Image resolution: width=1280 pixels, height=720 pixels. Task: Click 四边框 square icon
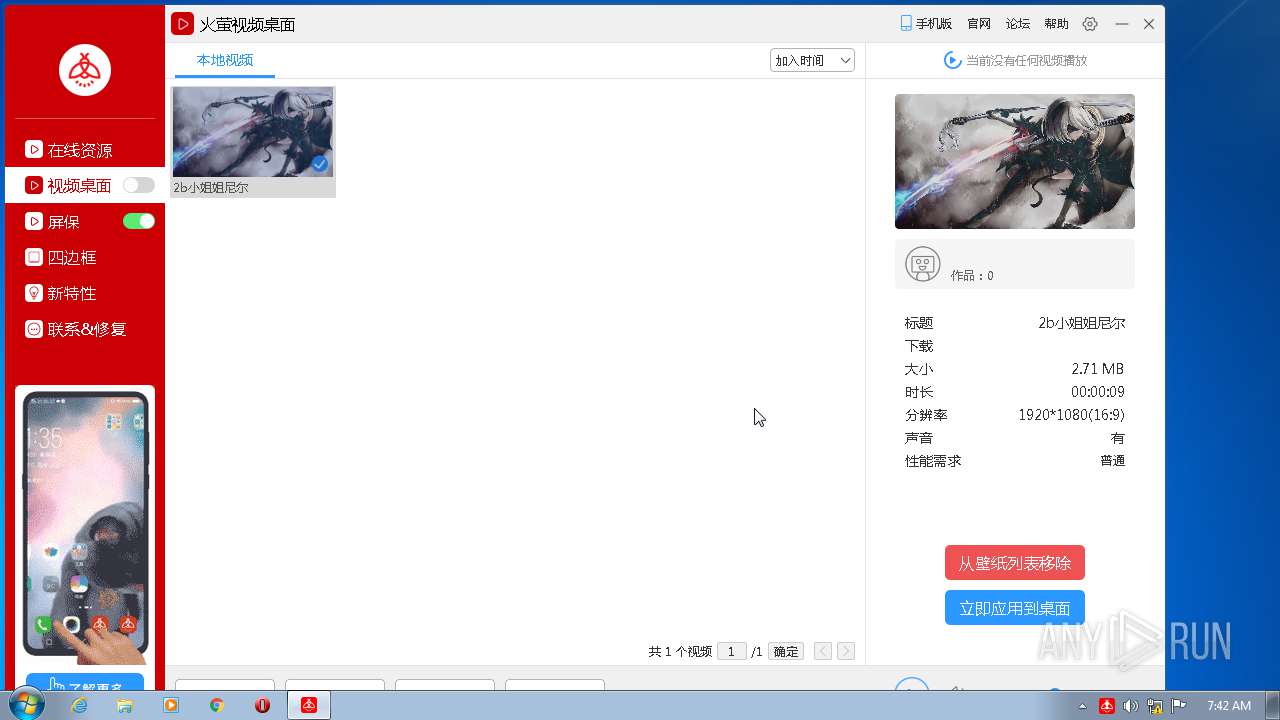pyautogui.click(x=34, y=257)
